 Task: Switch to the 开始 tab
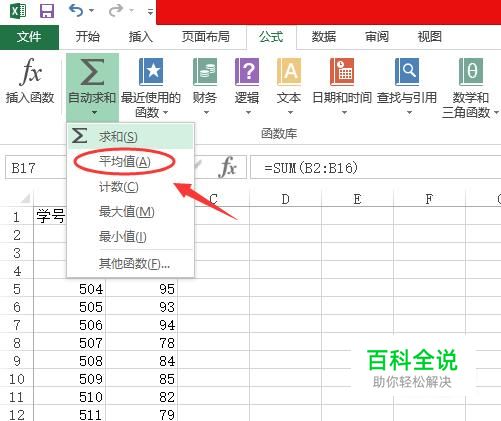[x=87, y=37]
